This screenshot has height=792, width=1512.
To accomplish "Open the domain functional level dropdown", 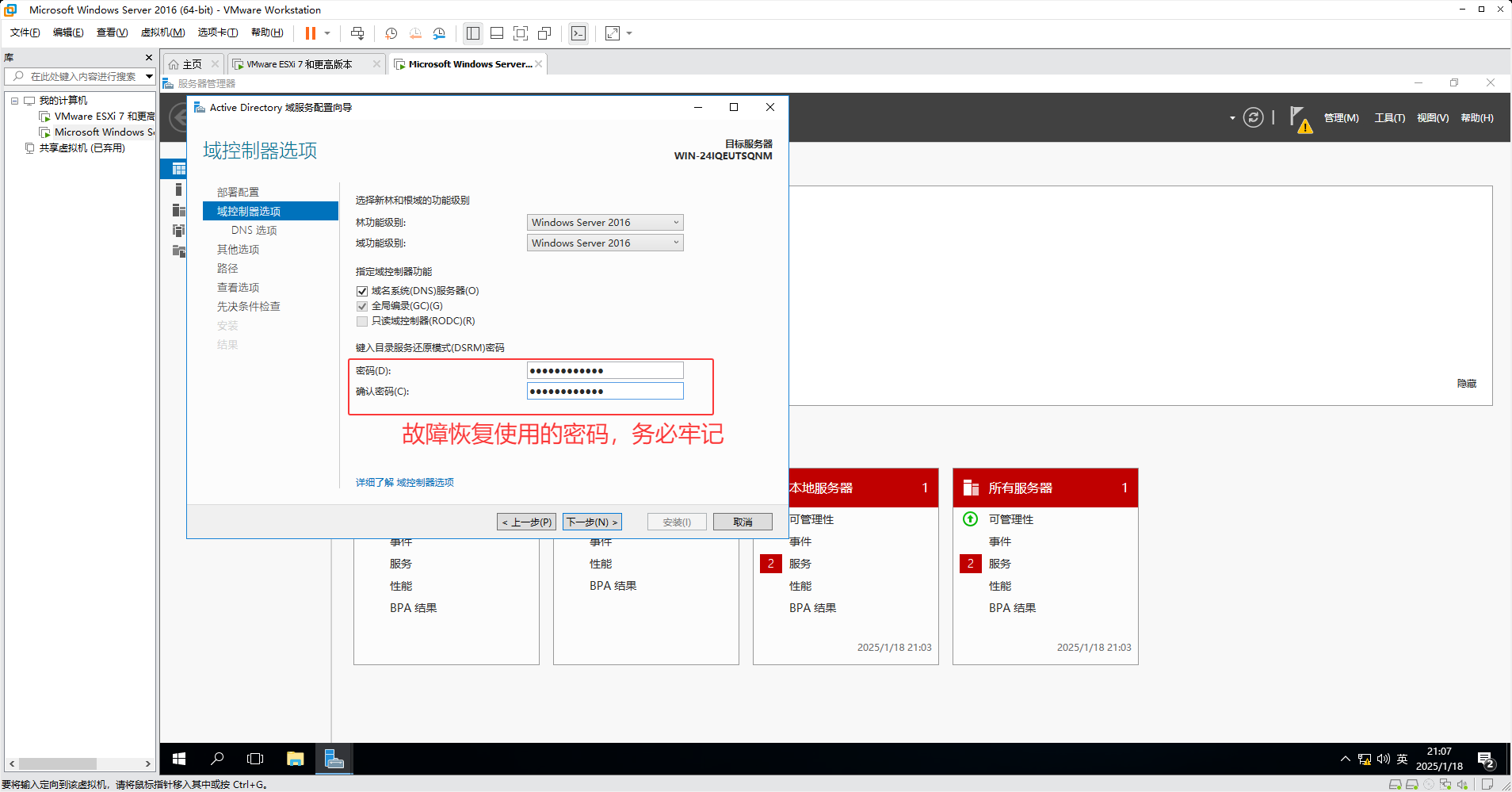I will point(605,243).
